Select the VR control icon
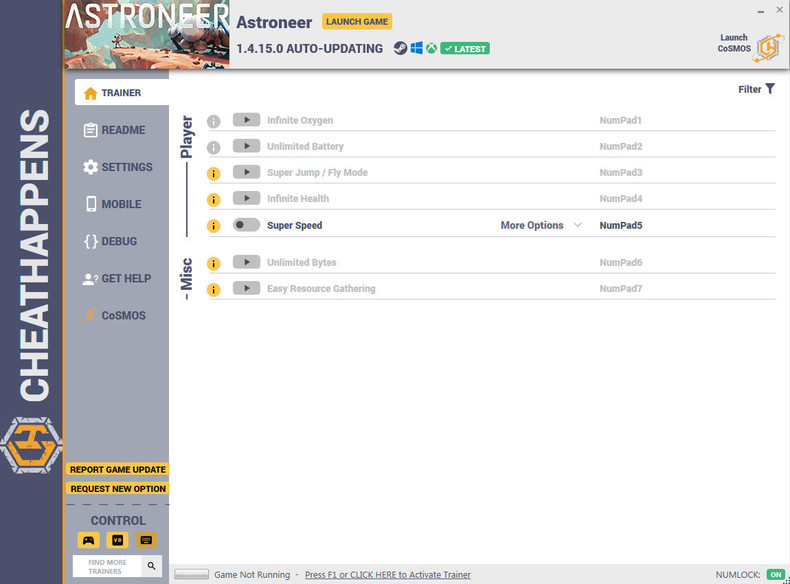This screenshot has width=790, height=584. (117, 540)
